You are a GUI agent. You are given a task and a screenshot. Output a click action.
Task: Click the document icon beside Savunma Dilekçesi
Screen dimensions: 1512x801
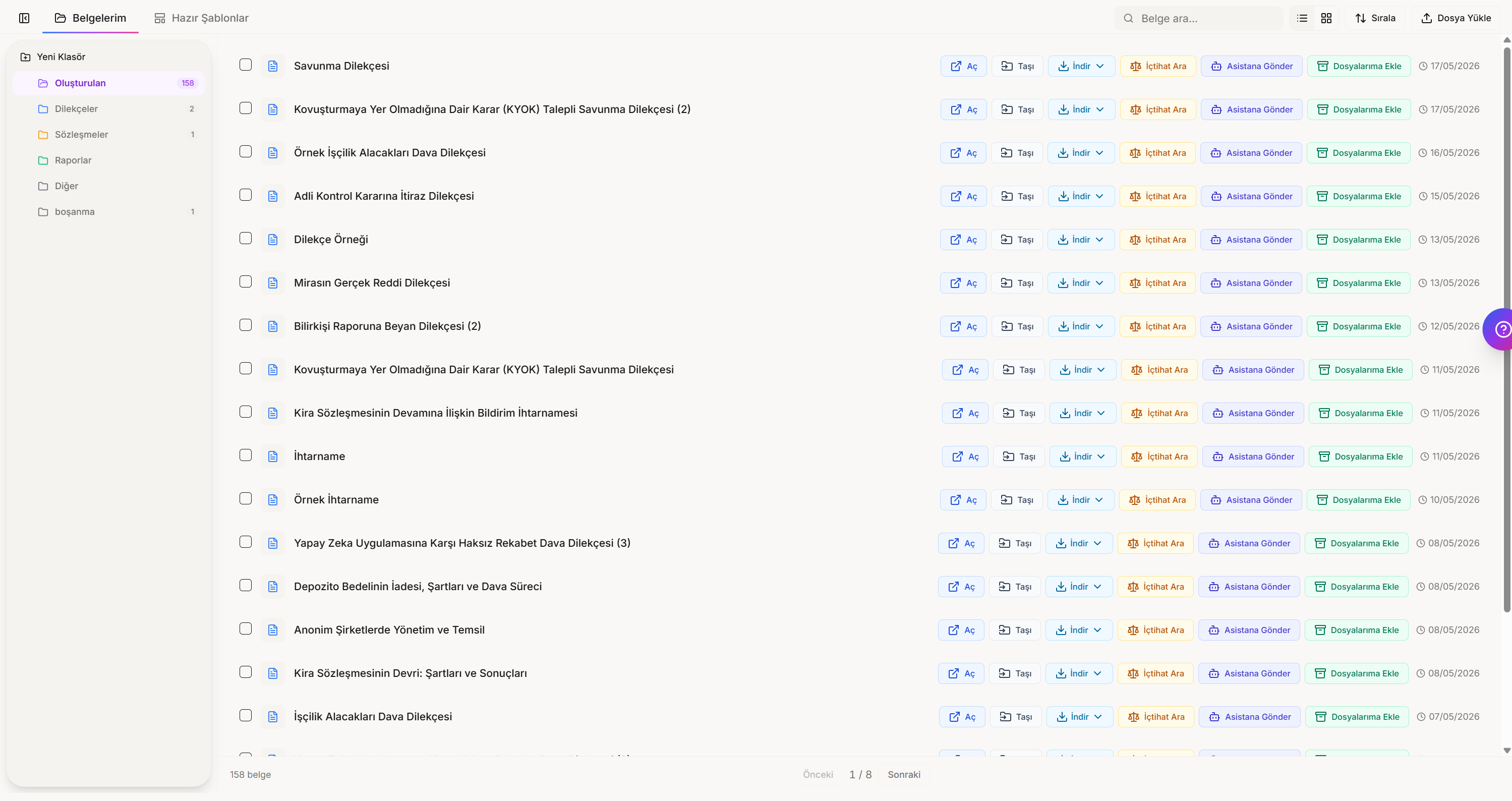[273, 67]
